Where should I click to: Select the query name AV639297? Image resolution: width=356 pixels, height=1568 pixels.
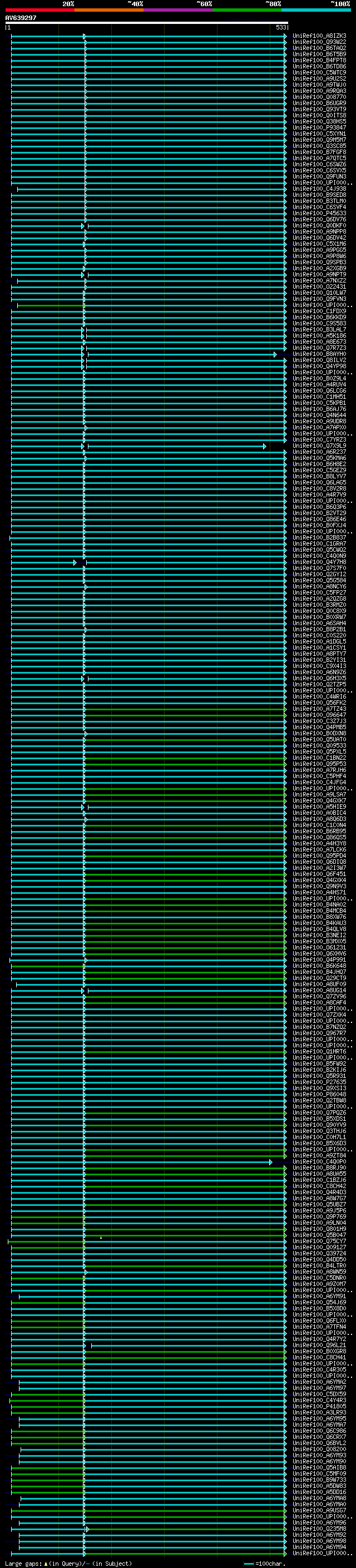[x=21, y=18]
